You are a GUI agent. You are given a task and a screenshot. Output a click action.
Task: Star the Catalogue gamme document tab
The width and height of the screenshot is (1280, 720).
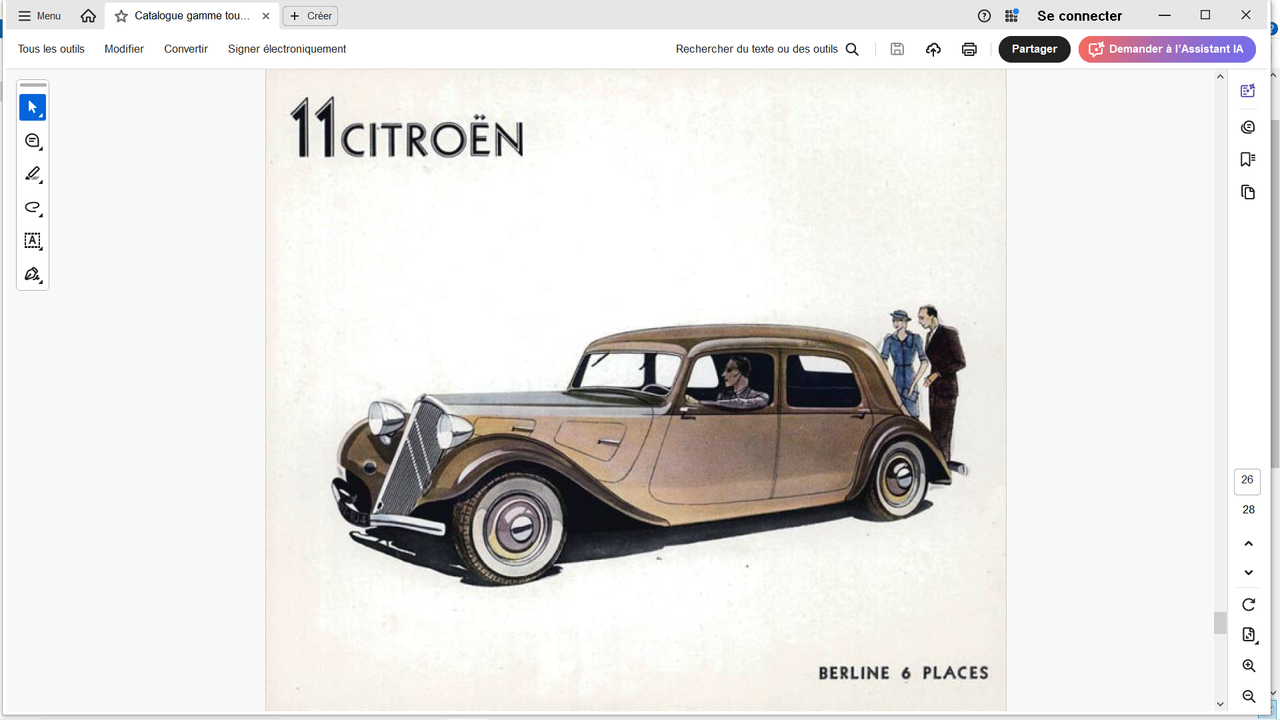121,16
